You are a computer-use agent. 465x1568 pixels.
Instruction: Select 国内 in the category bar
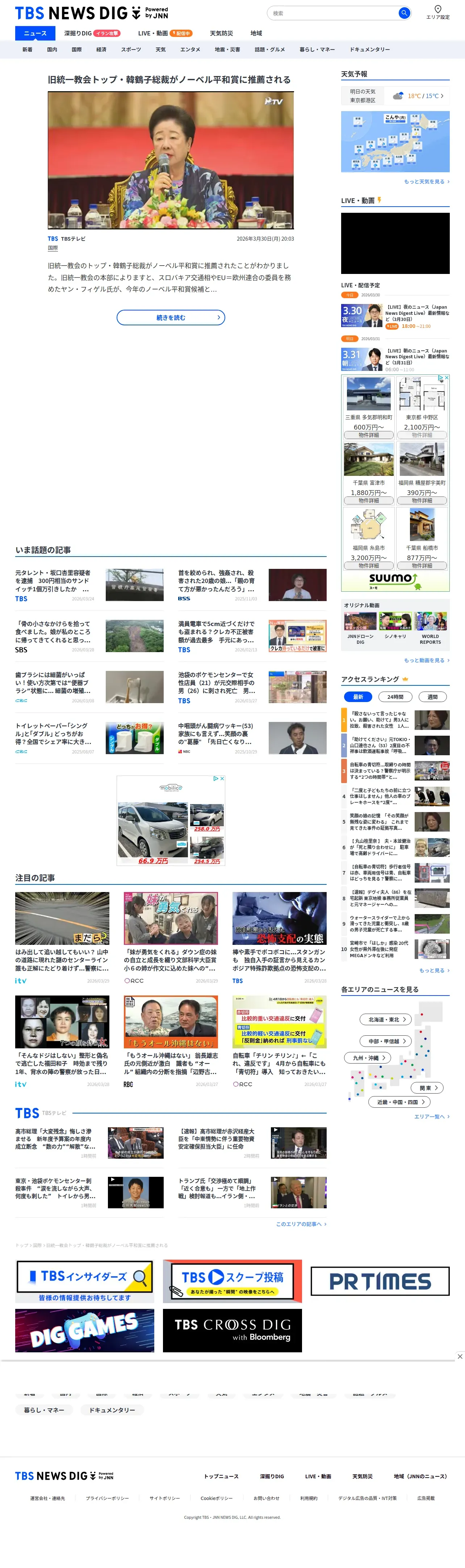click(x=52, y=49)
